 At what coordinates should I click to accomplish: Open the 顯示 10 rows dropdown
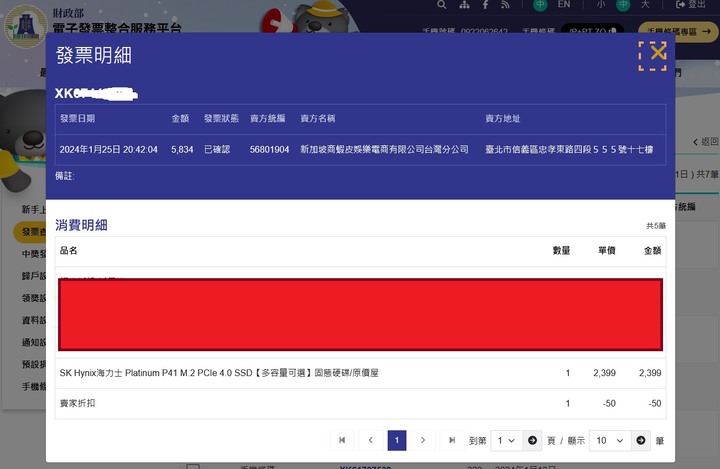point(610,441)
